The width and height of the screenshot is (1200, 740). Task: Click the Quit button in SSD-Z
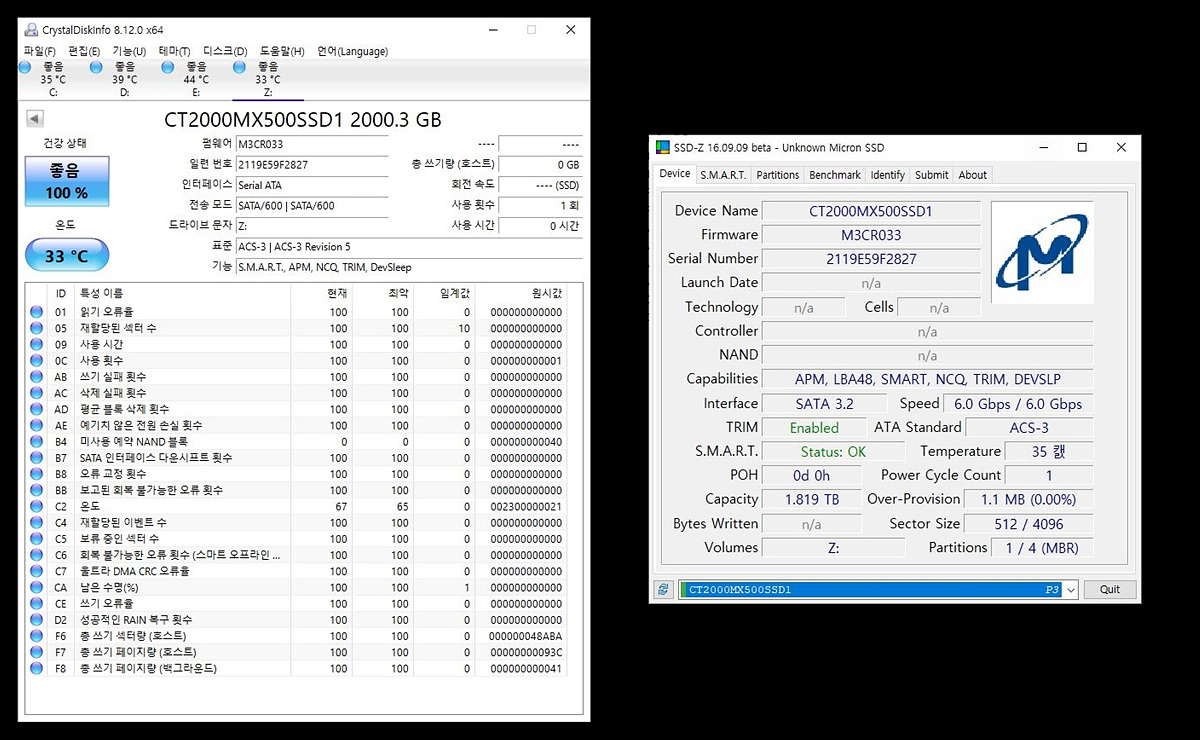pos(1110,589)
